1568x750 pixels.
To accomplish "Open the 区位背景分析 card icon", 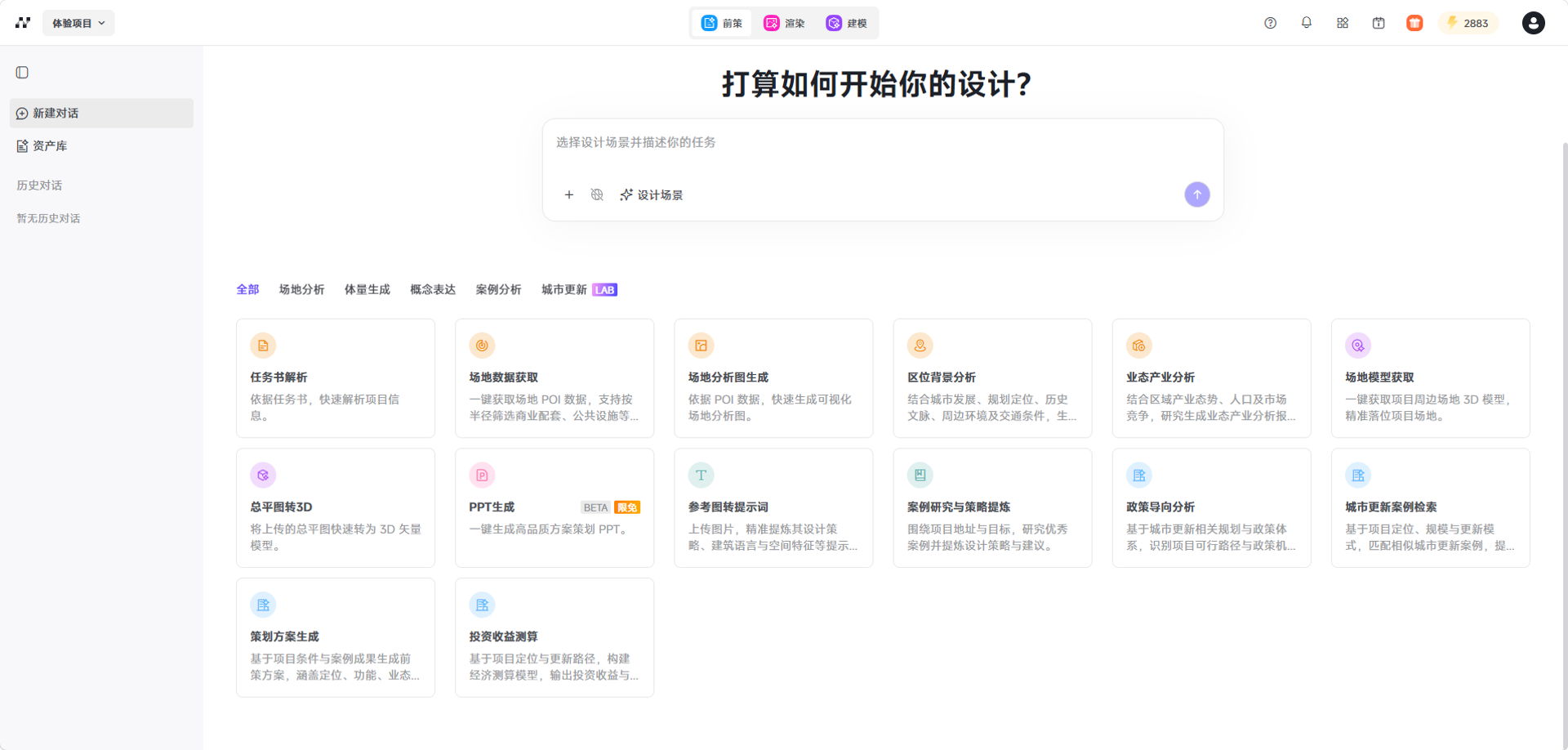I will [920, 346].
